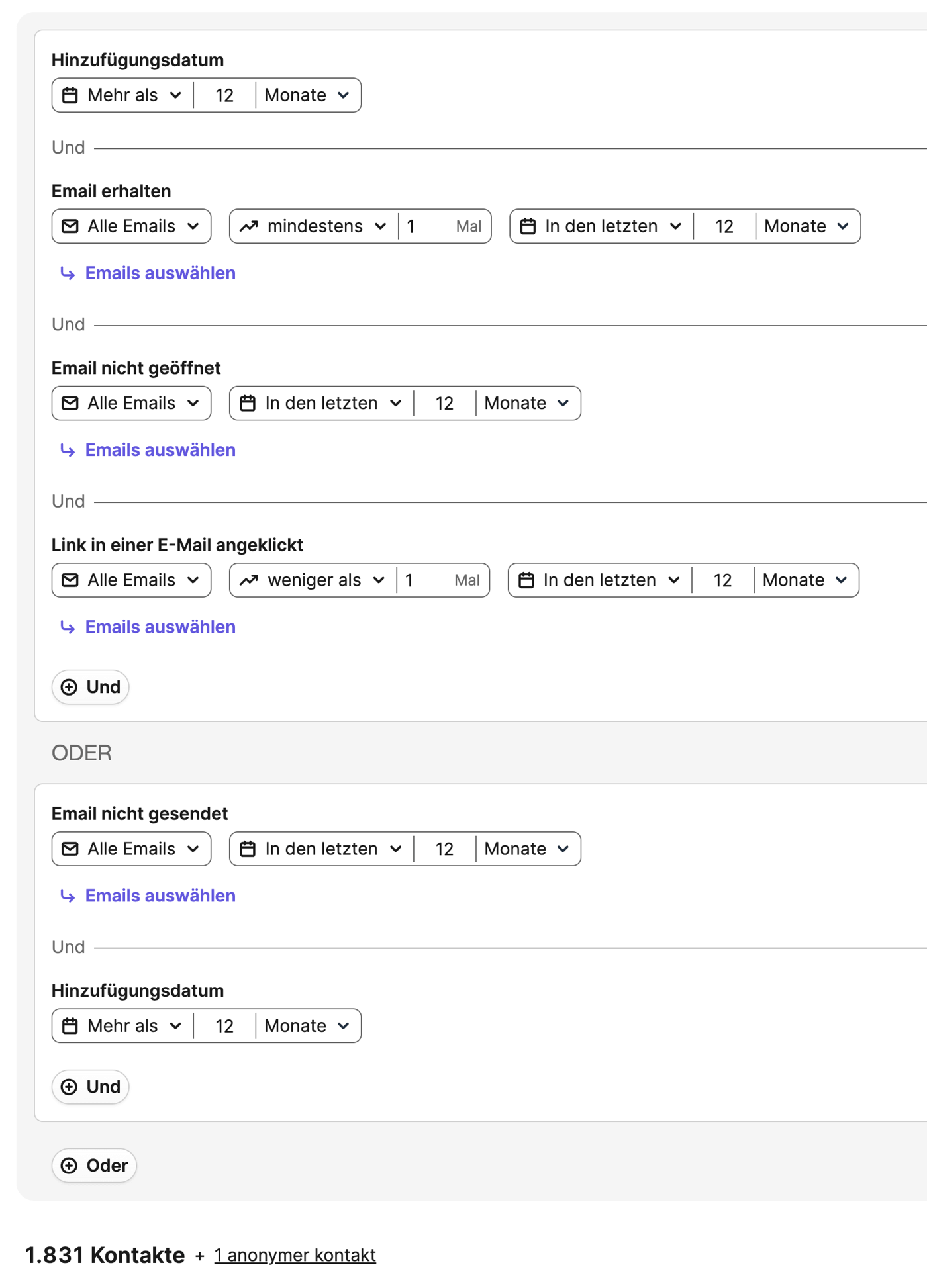
Task: Open Monate dropdown in second Hinzufügungsdatum
Action: tap(308, 1026)
